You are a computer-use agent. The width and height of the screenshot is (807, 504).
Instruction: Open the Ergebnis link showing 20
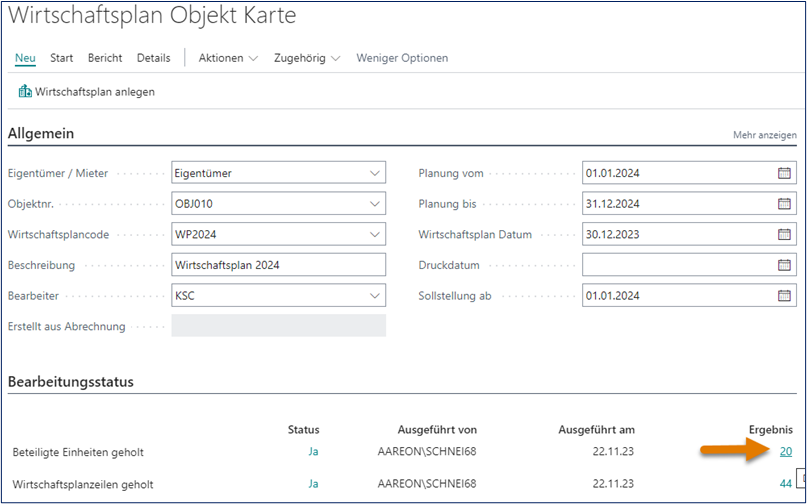click(x=786, y=452)
